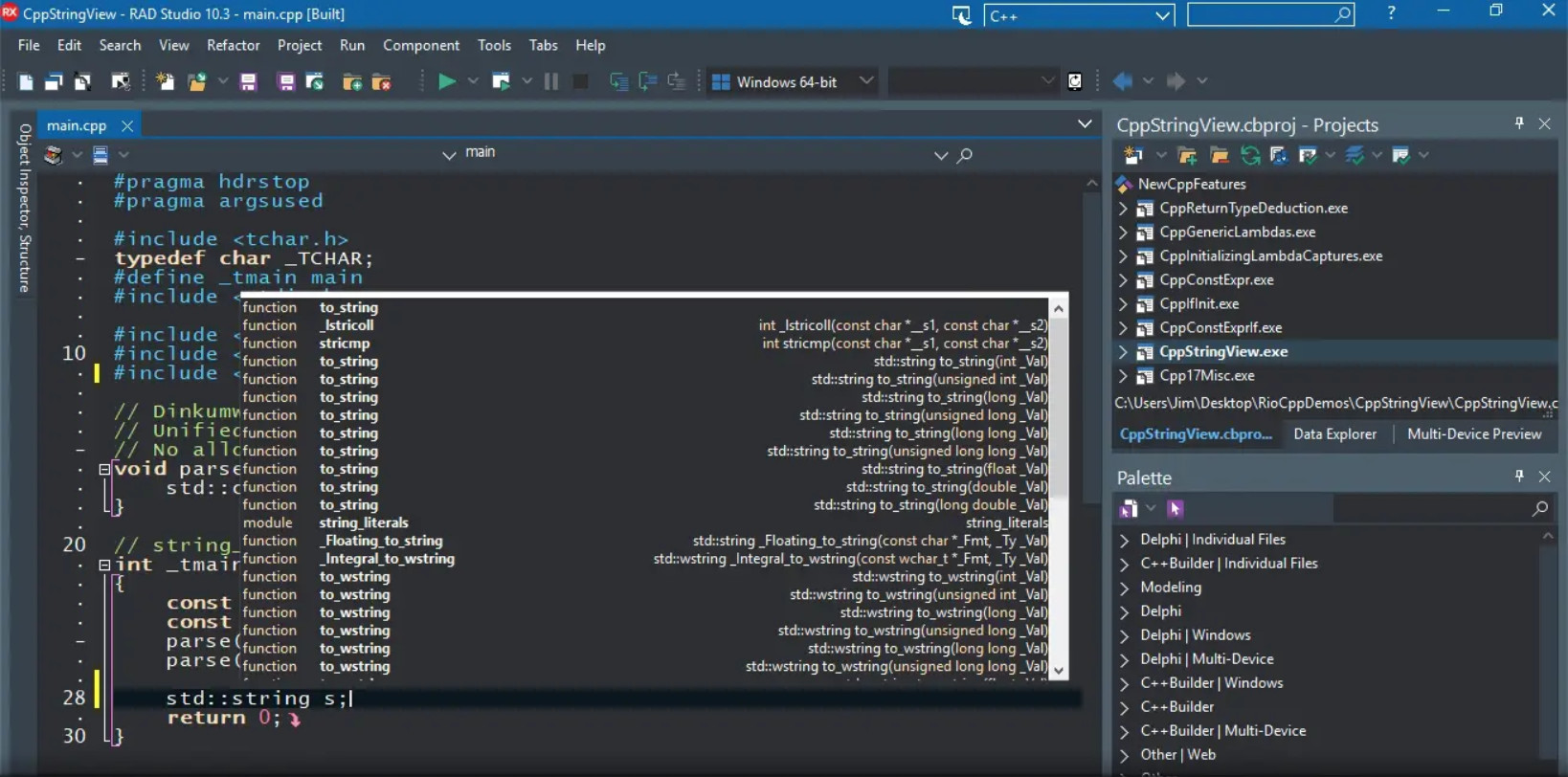
Task: Expand the C++Builder | Windows palette category
Action: point(1124,683)
